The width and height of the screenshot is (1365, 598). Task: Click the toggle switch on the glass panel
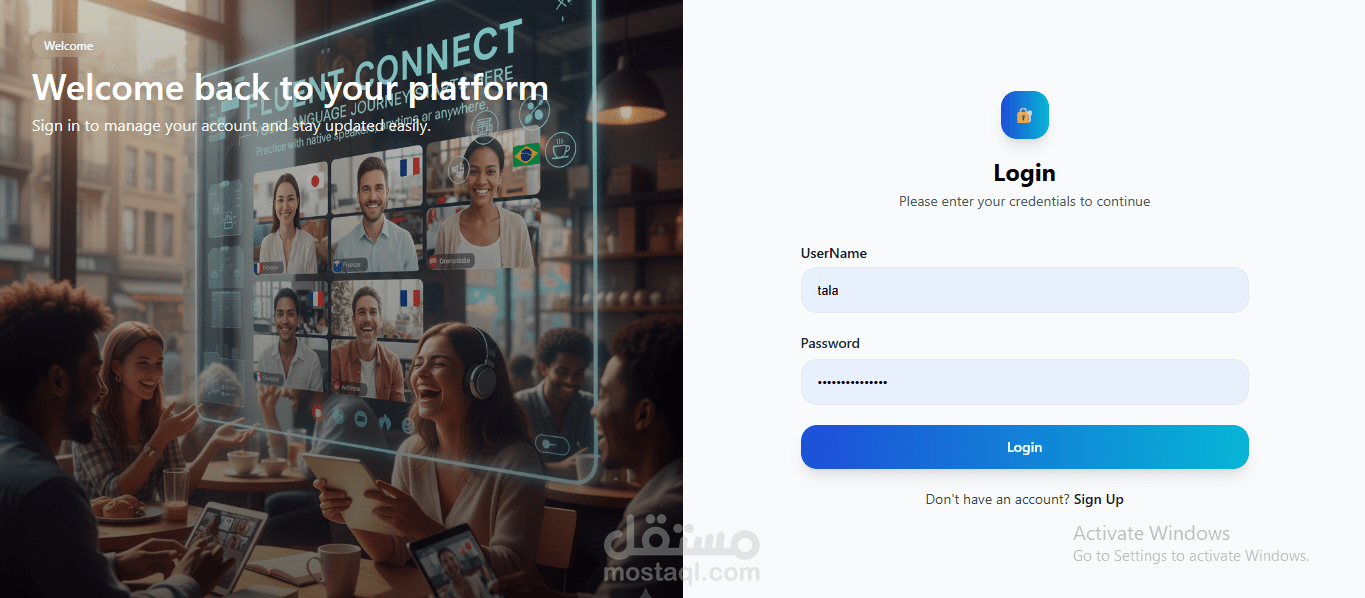point(551,443)
